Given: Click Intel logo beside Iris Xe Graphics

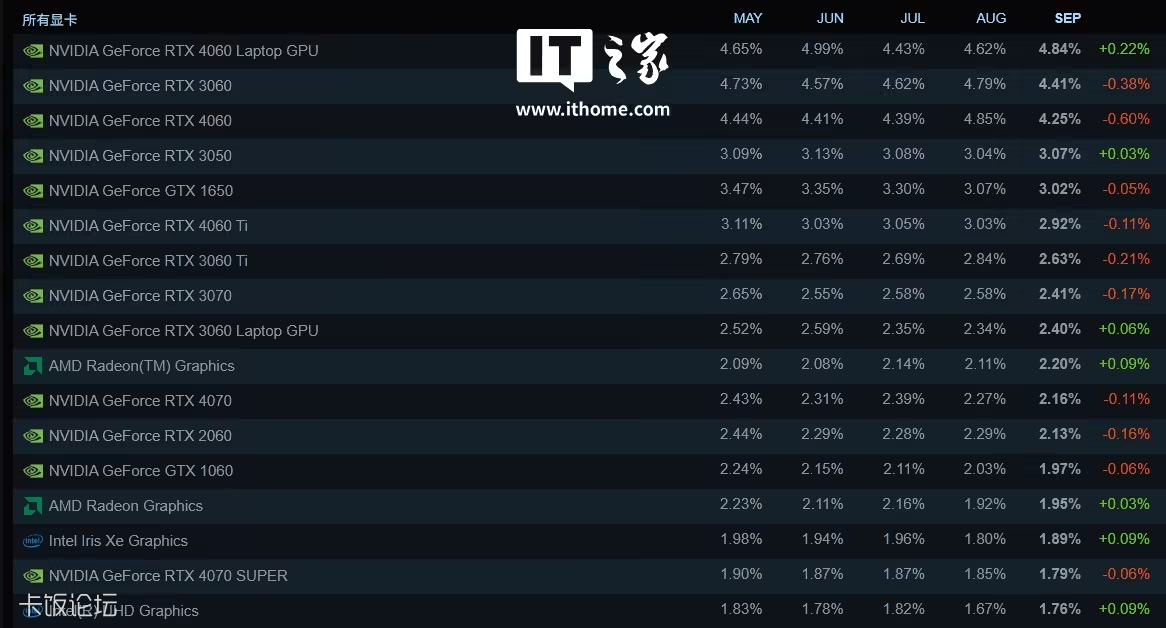Looking at the screenshot, I should [33, 541].
